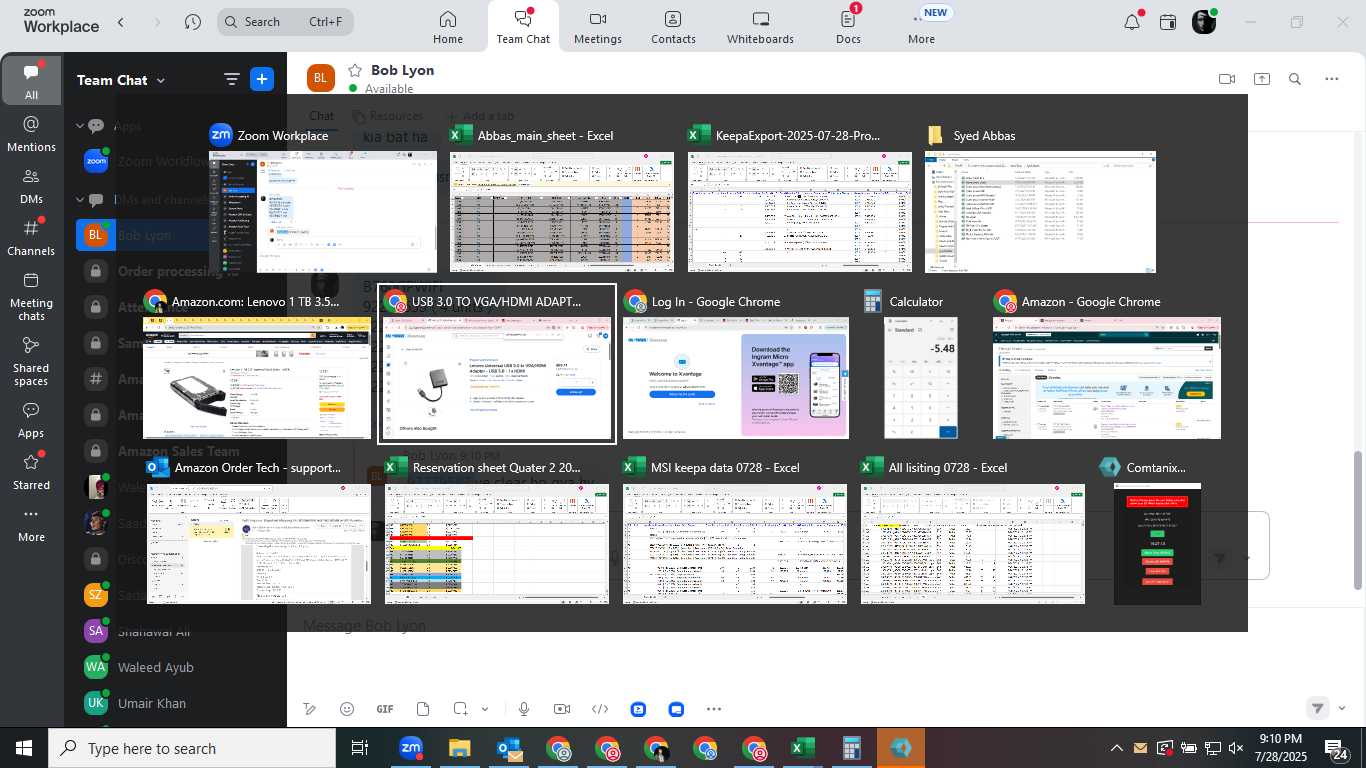Expand the screenshot options arrow
The height and width of the screenshot is (768, 1366).
[x=485, y=709]
